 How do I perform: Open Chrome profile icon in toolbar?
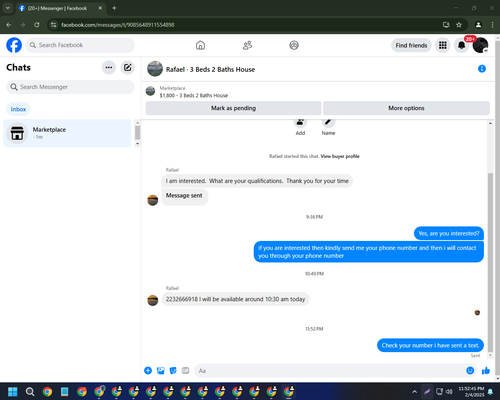click(478, 25)
